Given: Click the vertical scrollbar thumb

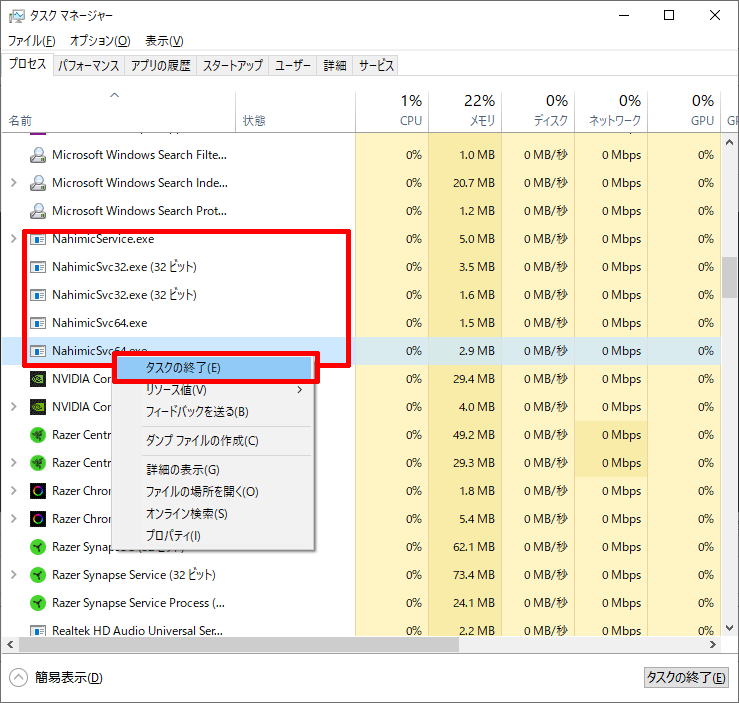Looking at the screenshot, I should coord(729,278).
